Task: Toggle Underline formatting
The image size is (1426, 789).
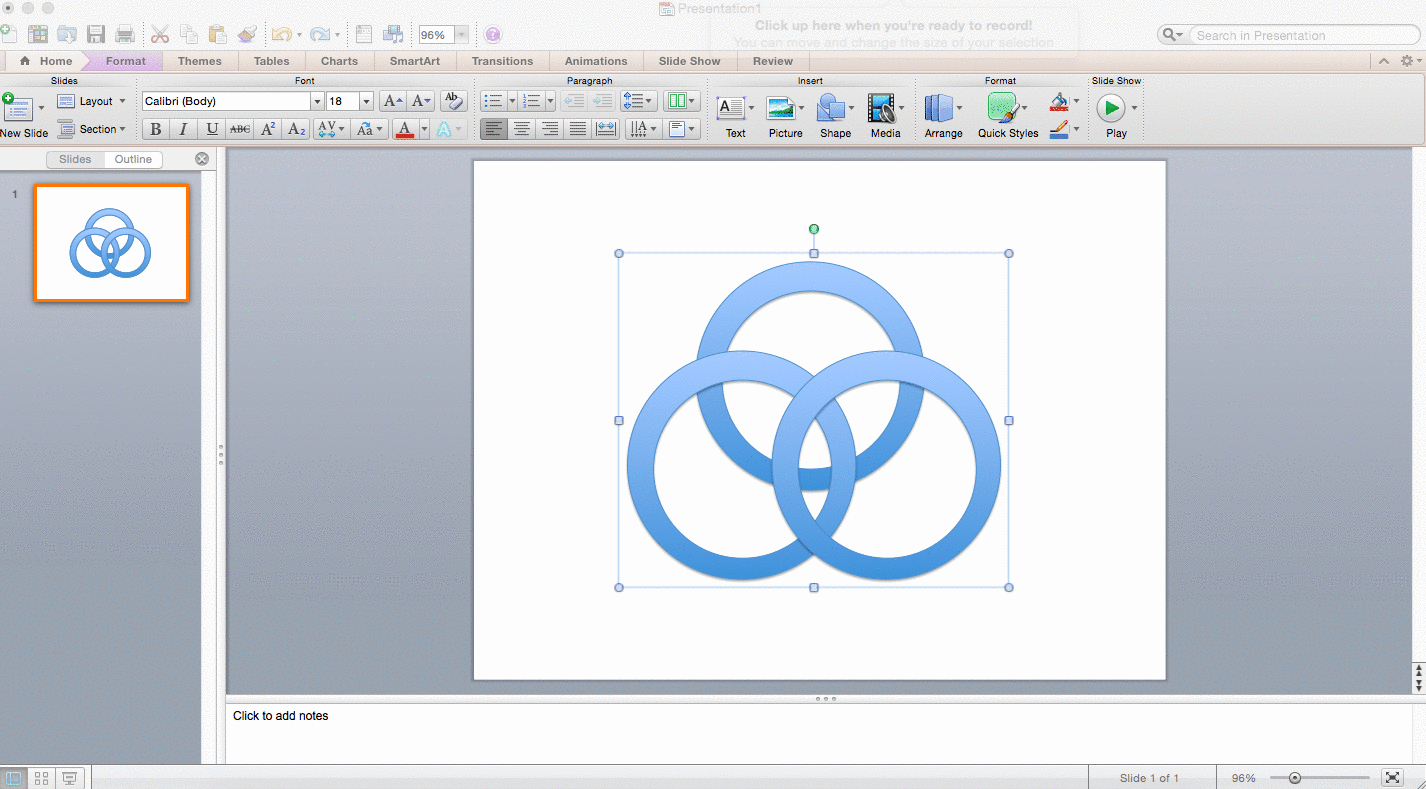Action: (x=212, y=129)
